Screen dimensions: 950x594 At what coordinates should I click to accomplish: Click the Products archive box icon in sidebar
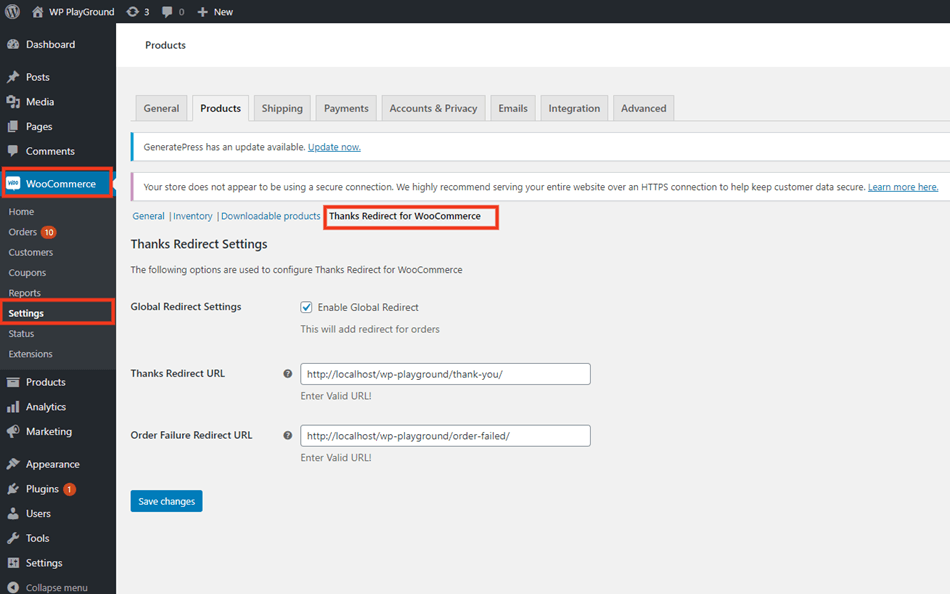(x=13, y=382)
